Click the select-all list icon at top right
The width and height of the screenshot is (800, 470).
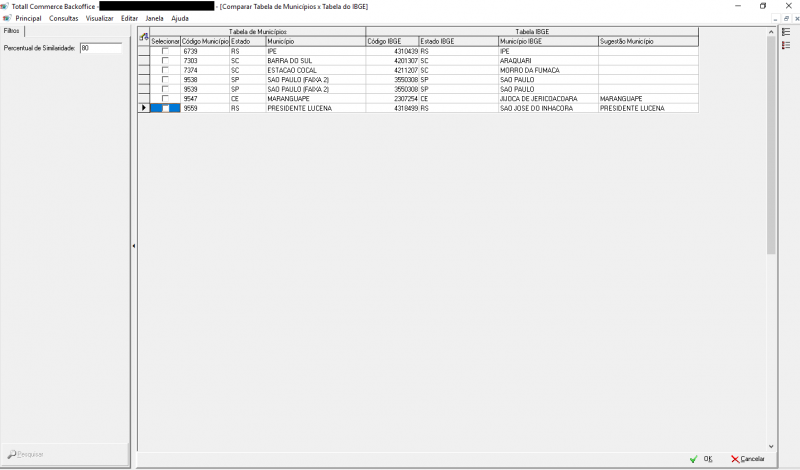[x=785, y=32]
